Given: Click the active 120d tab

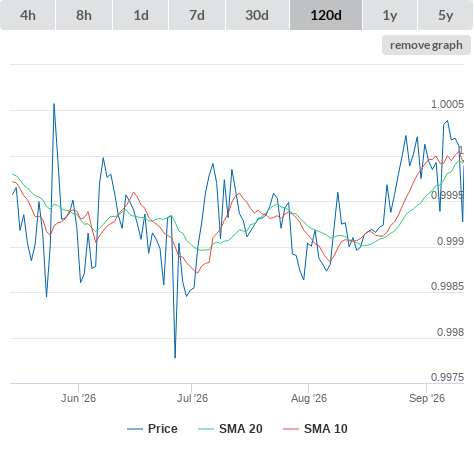Looking at the screenshot, I should 326,15.
